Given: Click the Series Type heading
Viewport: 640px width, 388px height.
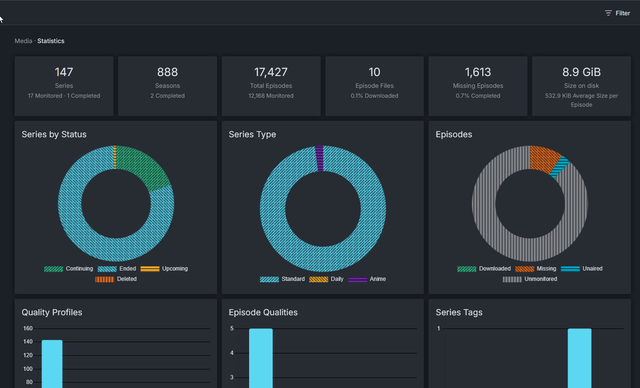Looking at the screenshot, I should click(252, 134).
